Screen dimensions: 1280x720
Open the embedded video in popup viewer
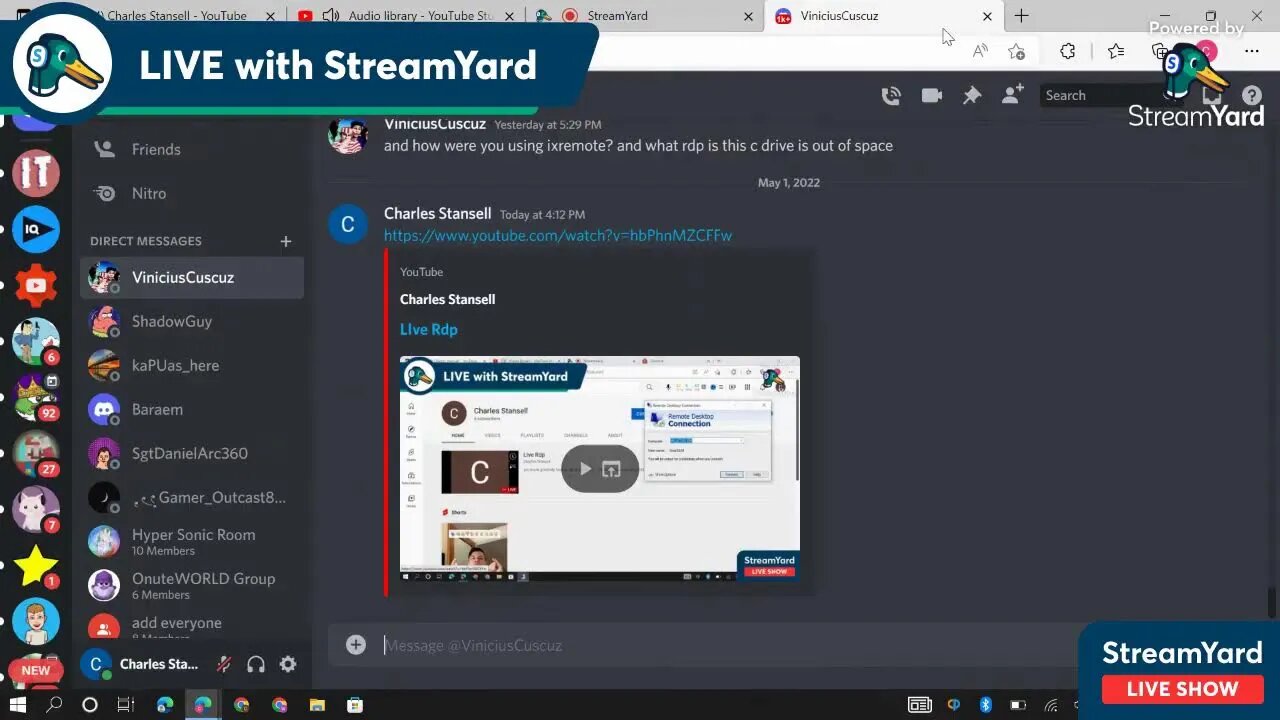pyautogui.click(x=612, y=469)
